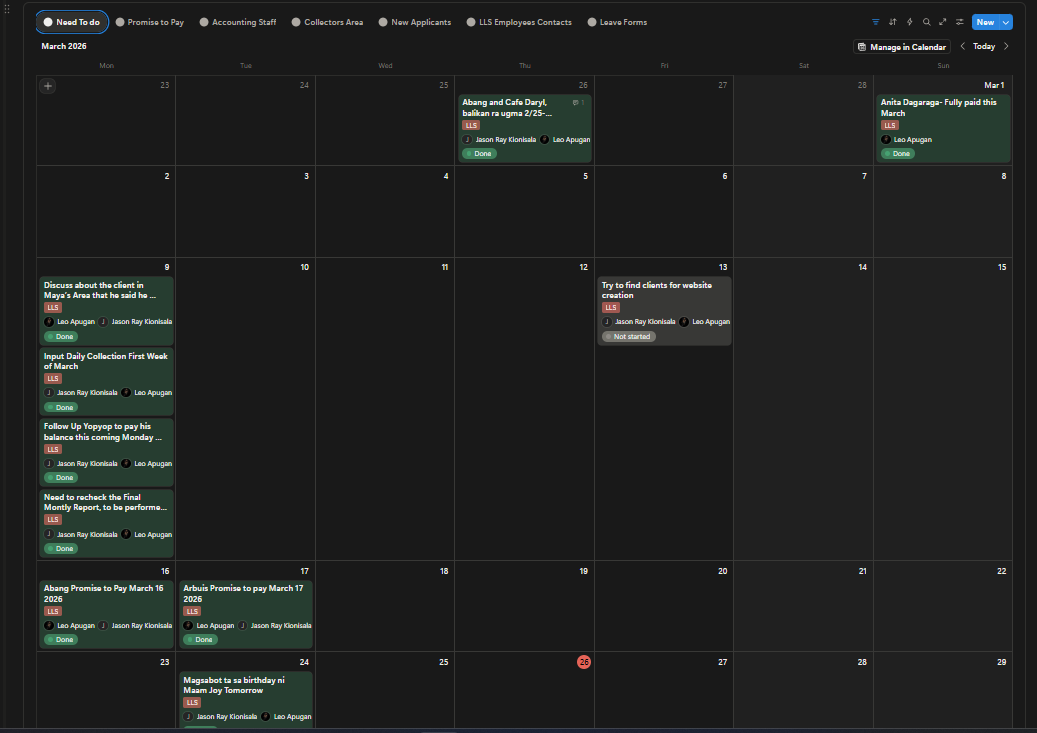This screenshot has height=733, width=1037.
Task: Open the Collectors Area view
Action: pyautogui.click(x=330, y=21)
